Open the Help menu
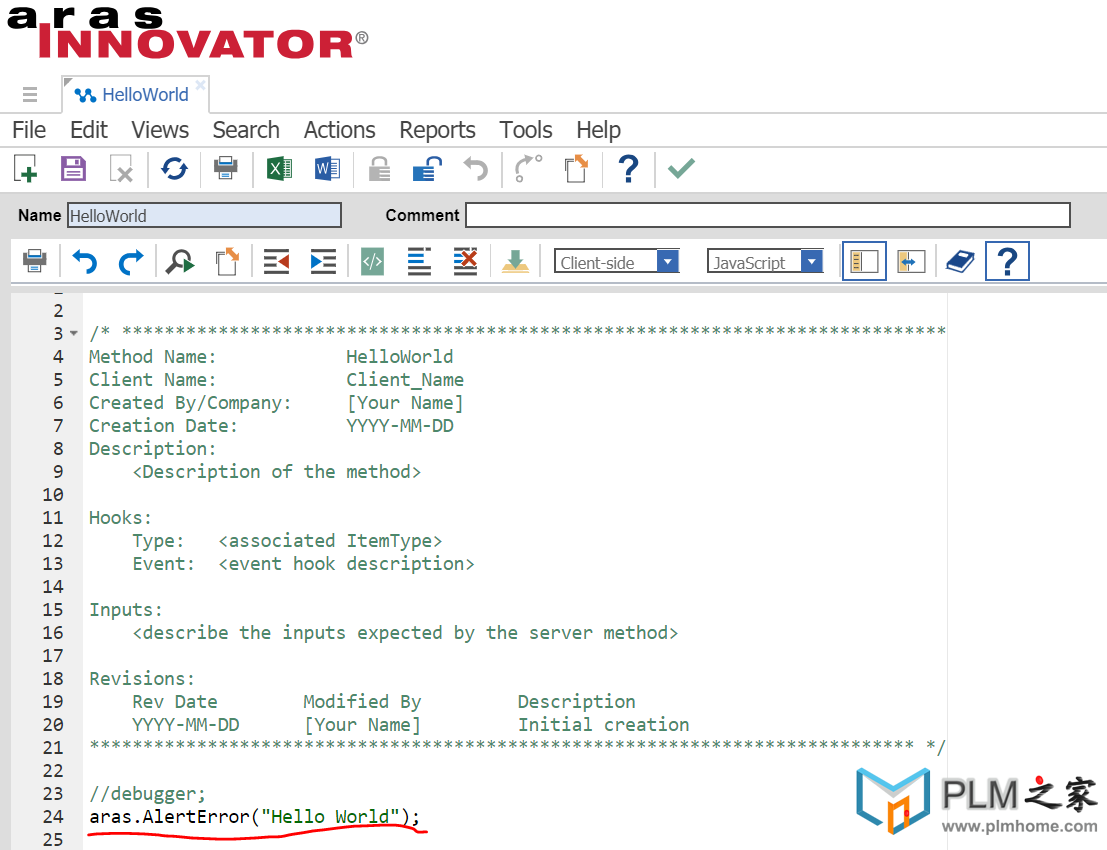 point(599,130)
